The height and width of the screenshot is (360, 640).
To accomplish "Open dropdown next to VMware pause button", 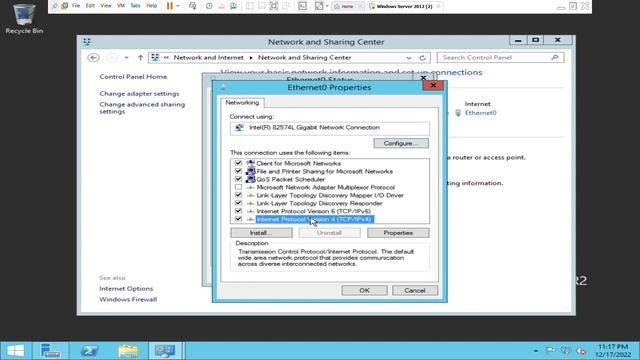I will 178,6.
